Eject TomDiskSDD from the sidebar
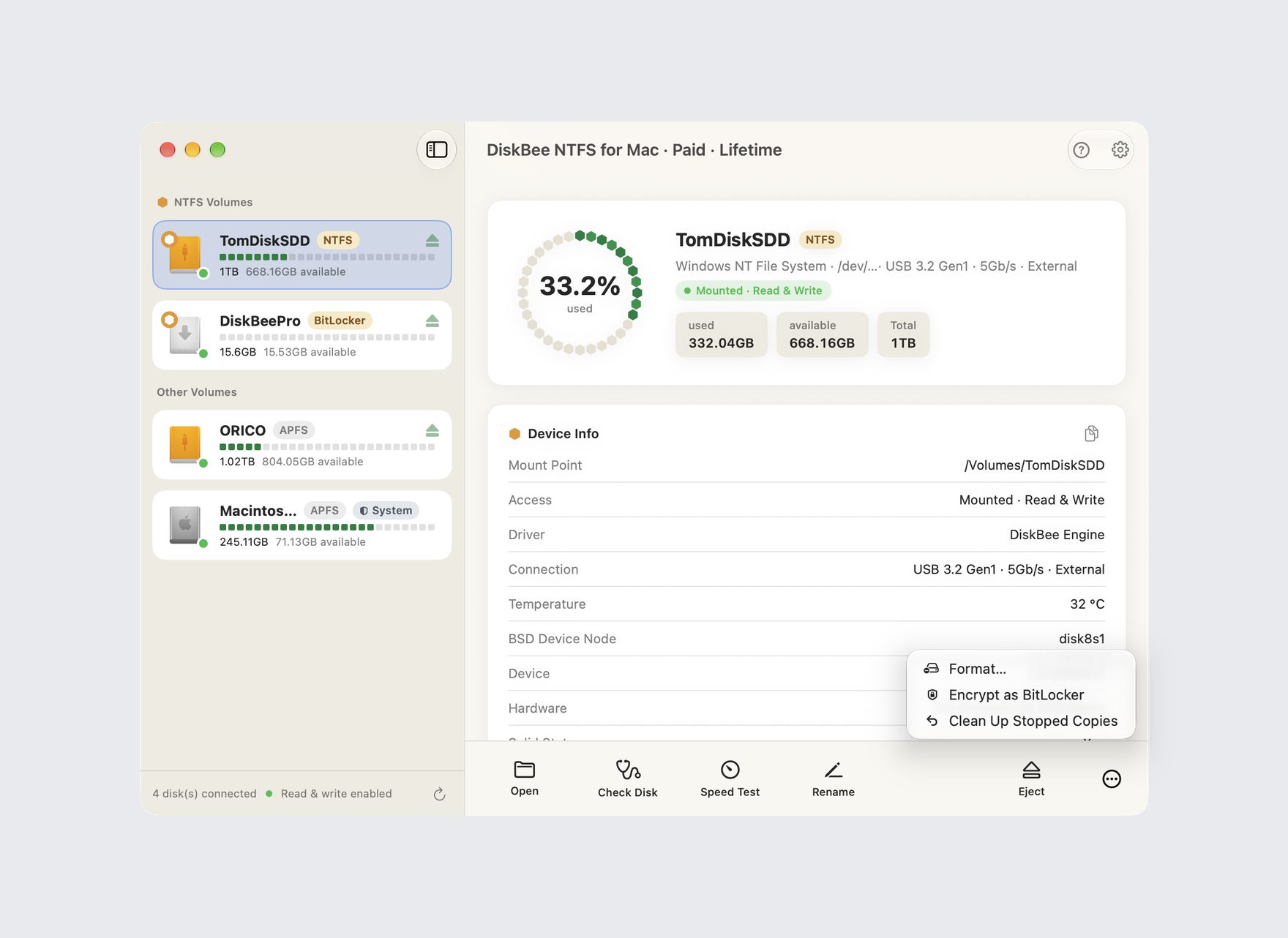This screenshot has height=938, width=1288. (x=432, y=241)
